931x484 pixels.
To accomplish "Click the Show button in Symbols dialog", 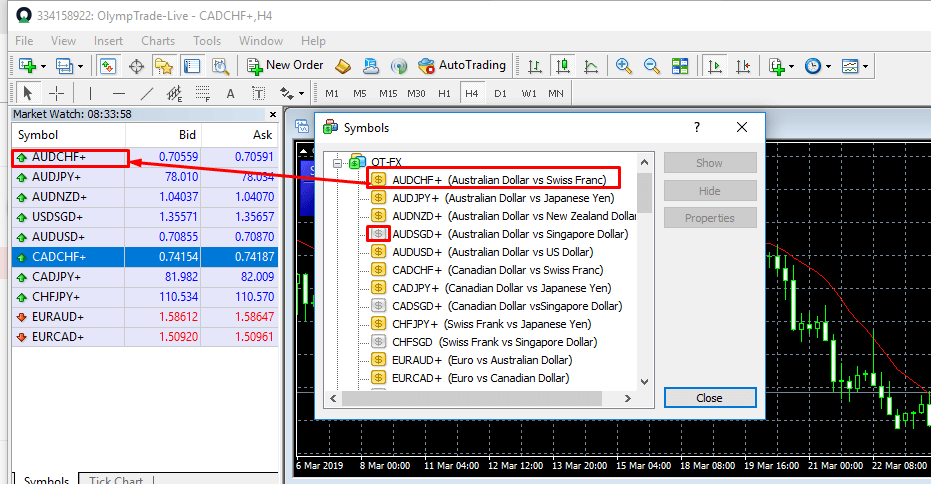I will (710, 163).
